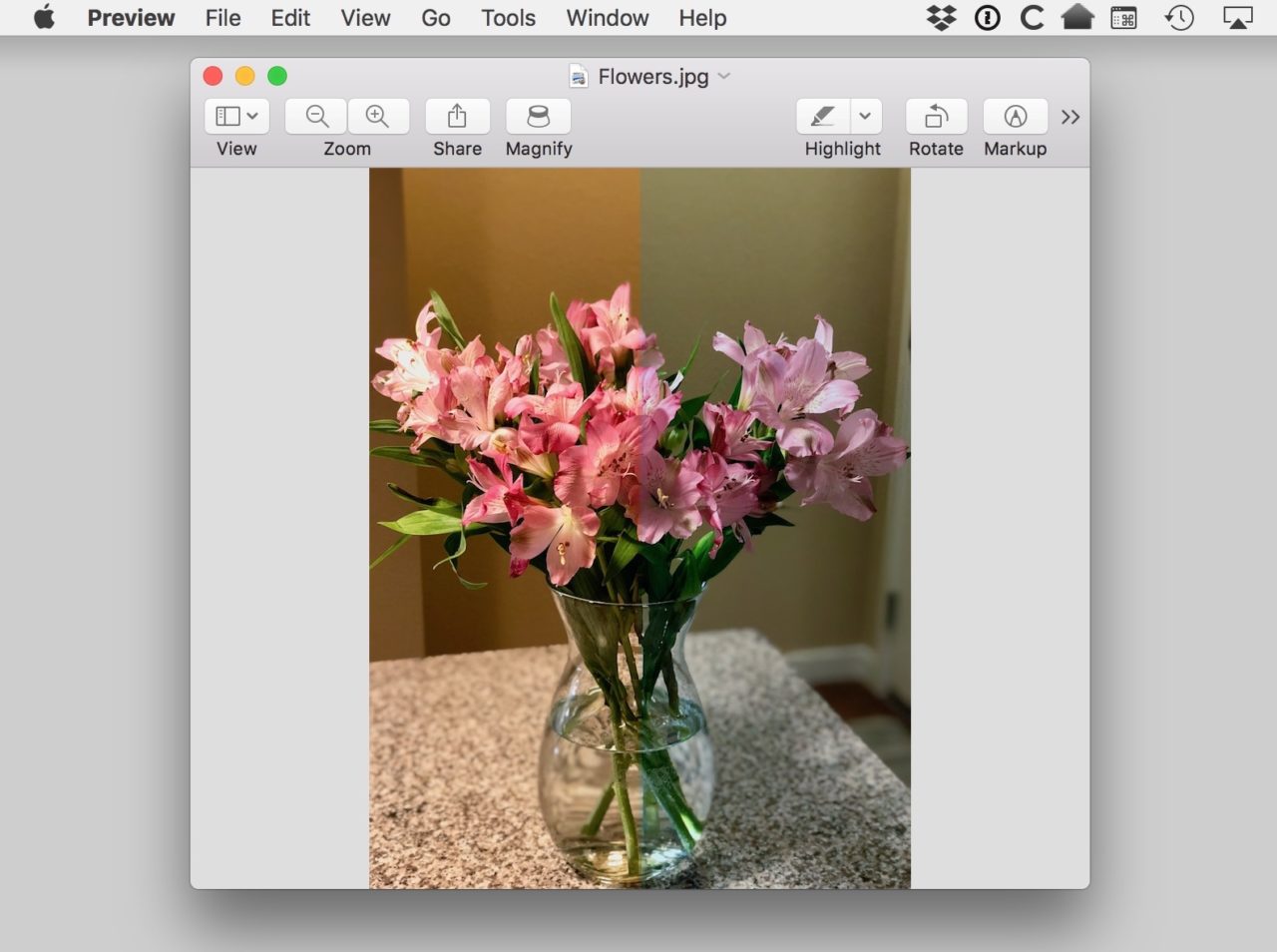Open the Help menu
Image resolution: width=1277 pixels, height=952 pixels.
pyautogui.click(x=702, y=18)
